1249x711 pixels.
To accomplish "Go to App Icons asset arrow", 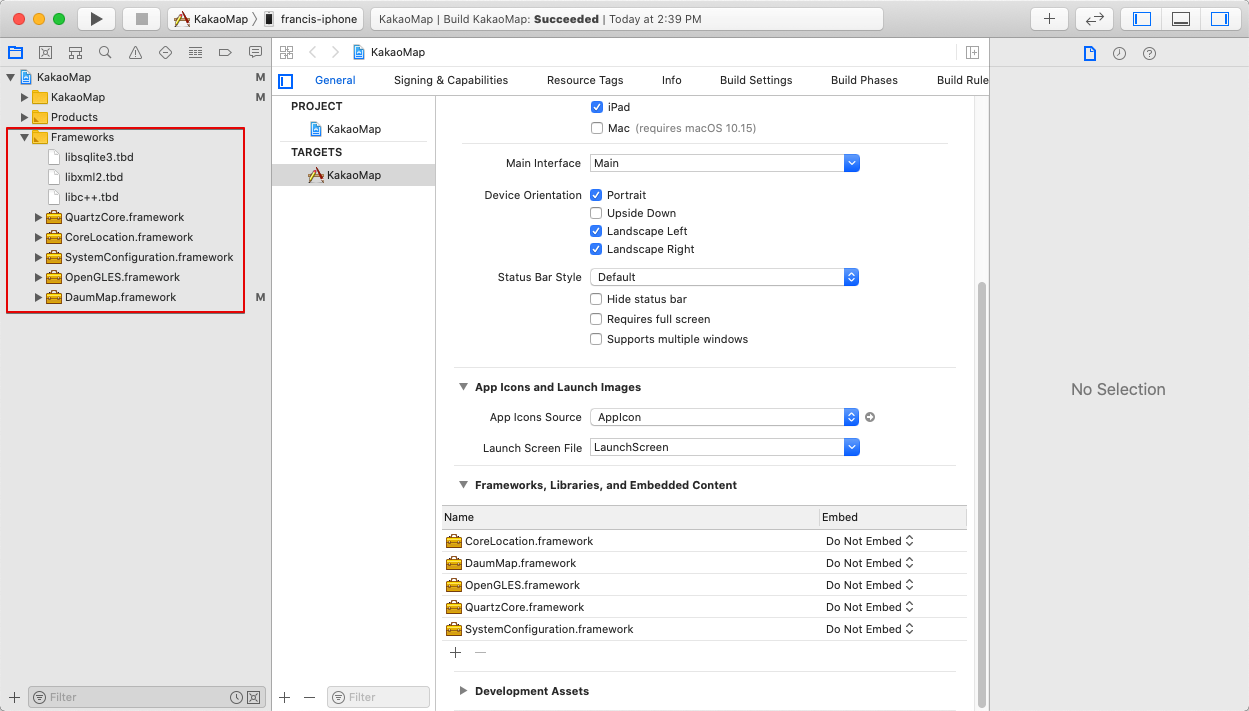I will [x=870, y=417].
